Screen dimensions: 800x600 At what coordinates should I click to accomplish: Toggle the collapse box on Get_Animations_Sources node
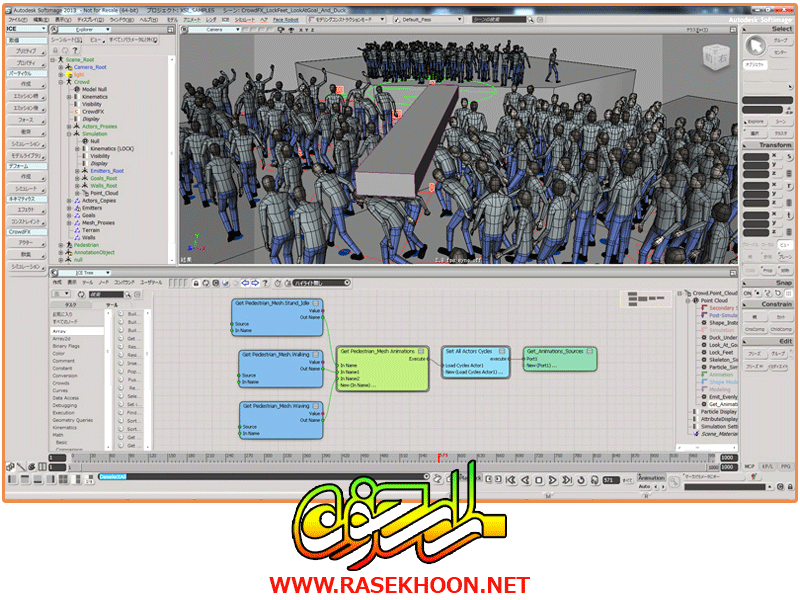pyautogui.click(x=590, y=352)
